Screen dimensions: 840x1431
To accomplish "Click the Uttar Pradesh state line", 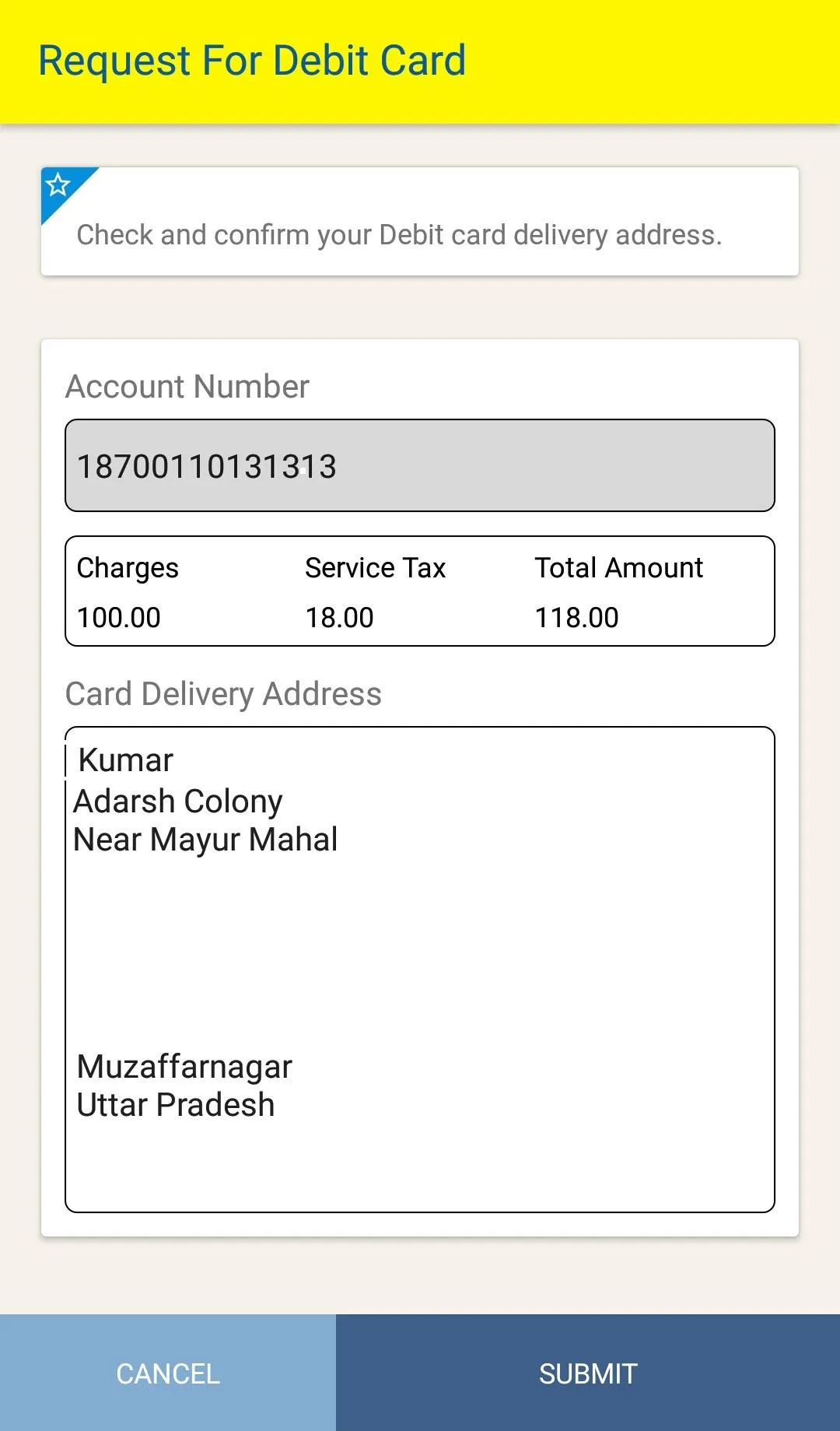I will point(176,1105).
